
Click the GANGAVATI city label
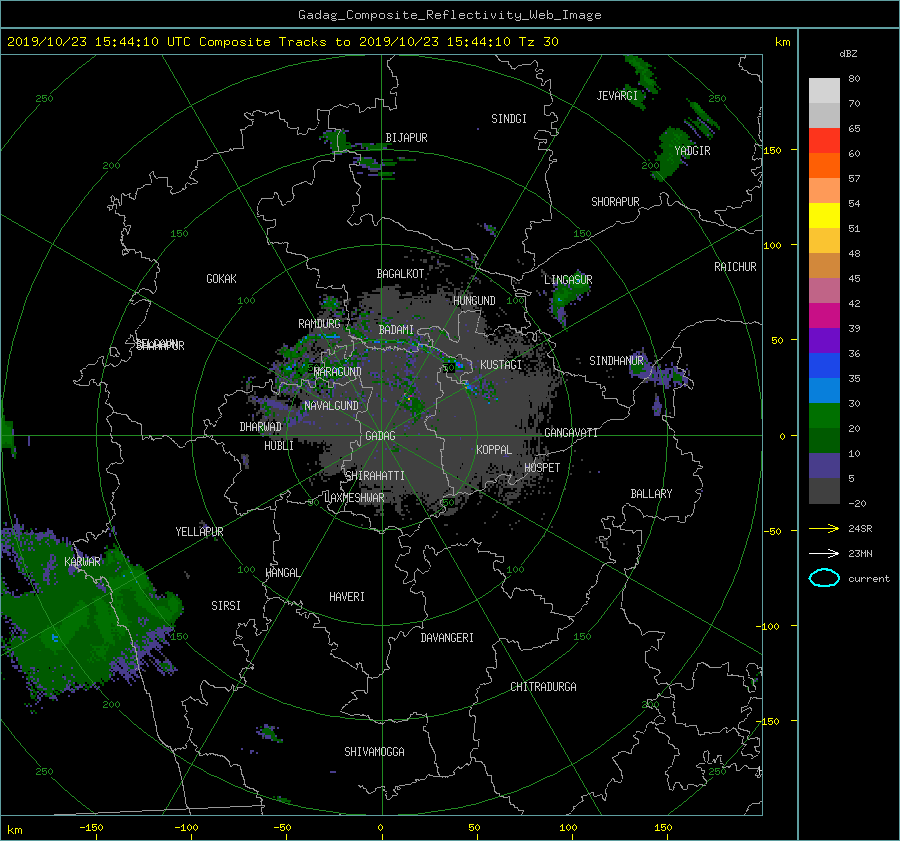click(571, 433)
